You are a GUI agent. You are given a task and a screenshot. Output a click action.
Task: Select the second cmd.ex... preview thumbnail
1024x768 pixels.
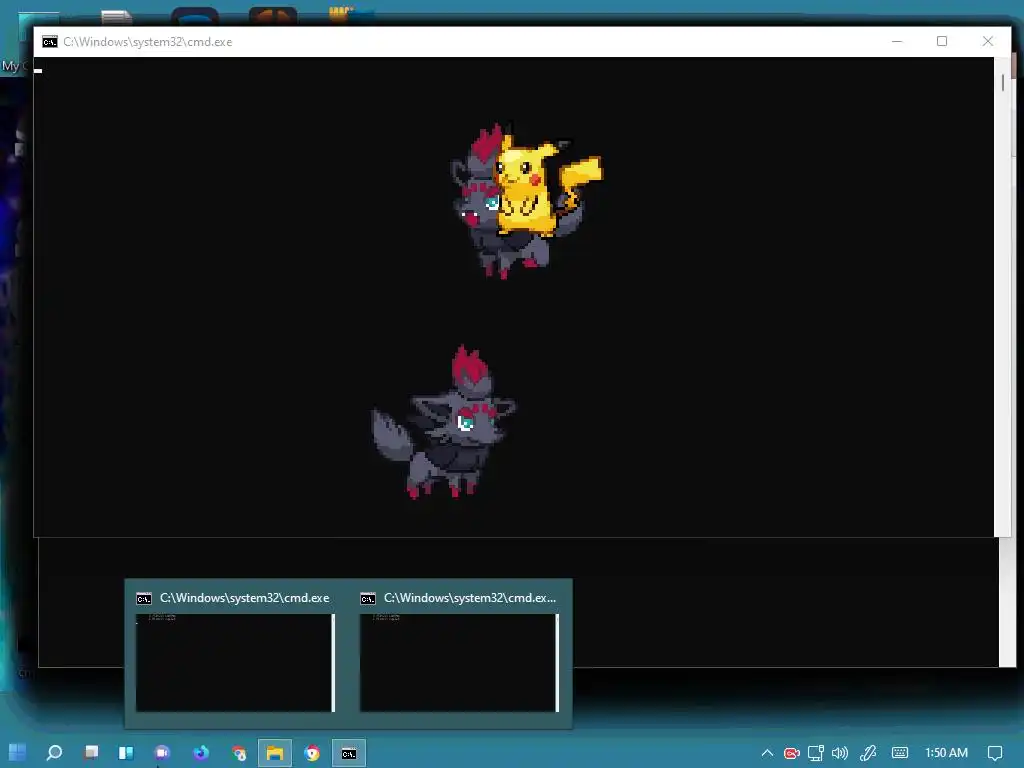[459, 662]
